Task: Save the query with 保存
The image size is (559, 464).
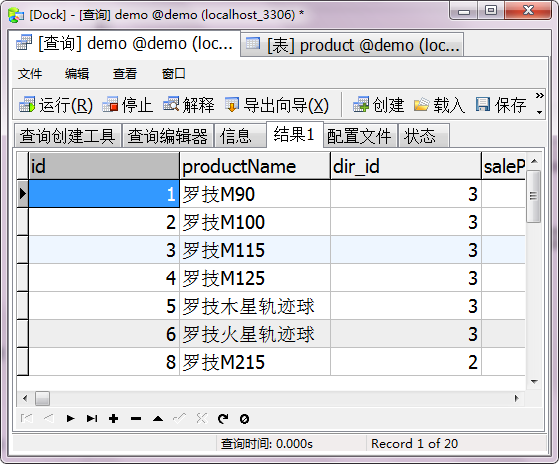Action: click(x=501, y=105)
